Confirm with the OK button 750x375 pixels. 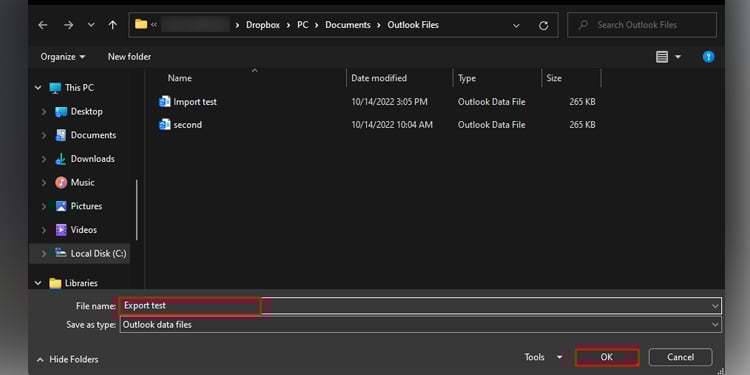[x=607, y=357]
